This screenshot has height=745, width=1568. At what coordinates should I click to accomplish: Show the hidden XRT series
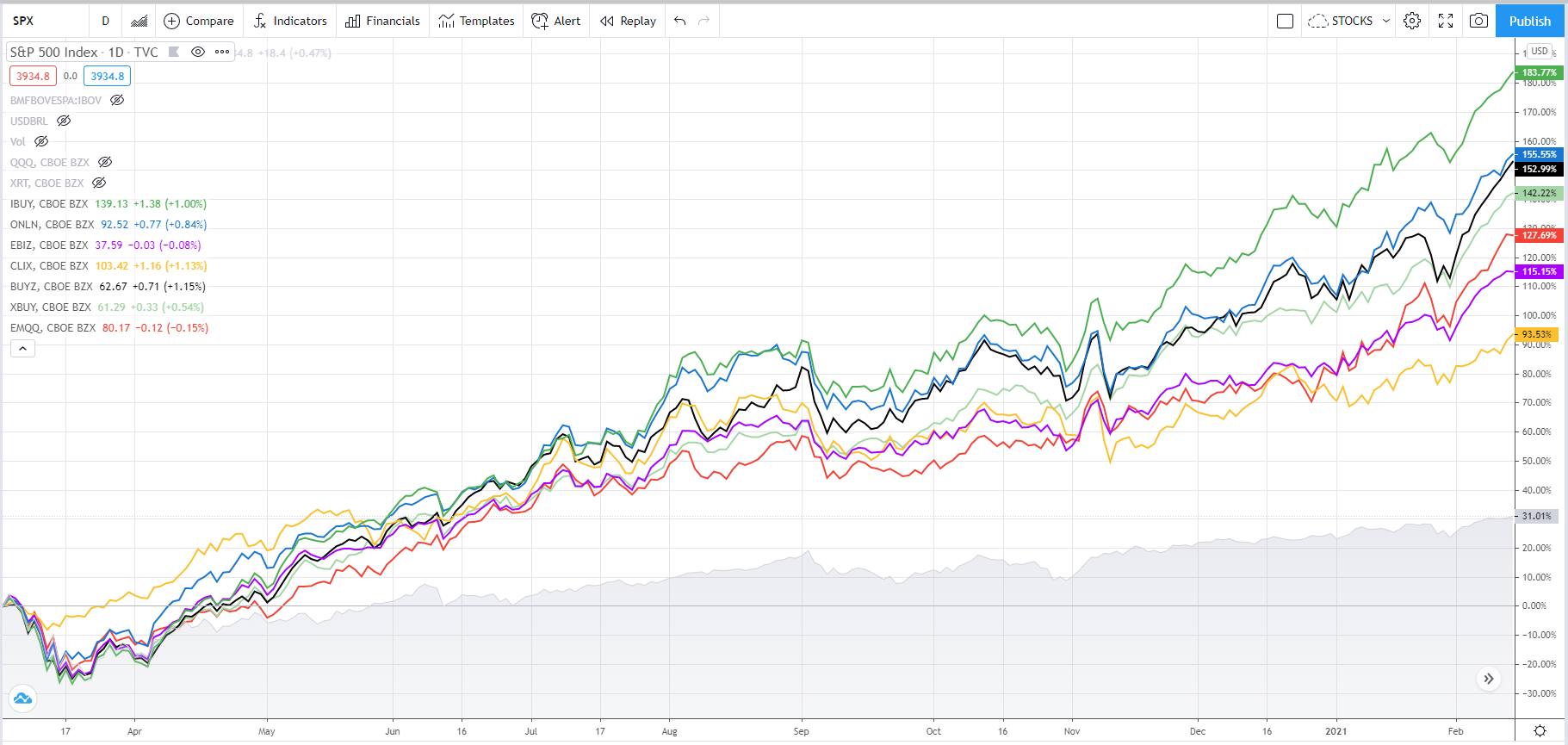tap(99, 183)
